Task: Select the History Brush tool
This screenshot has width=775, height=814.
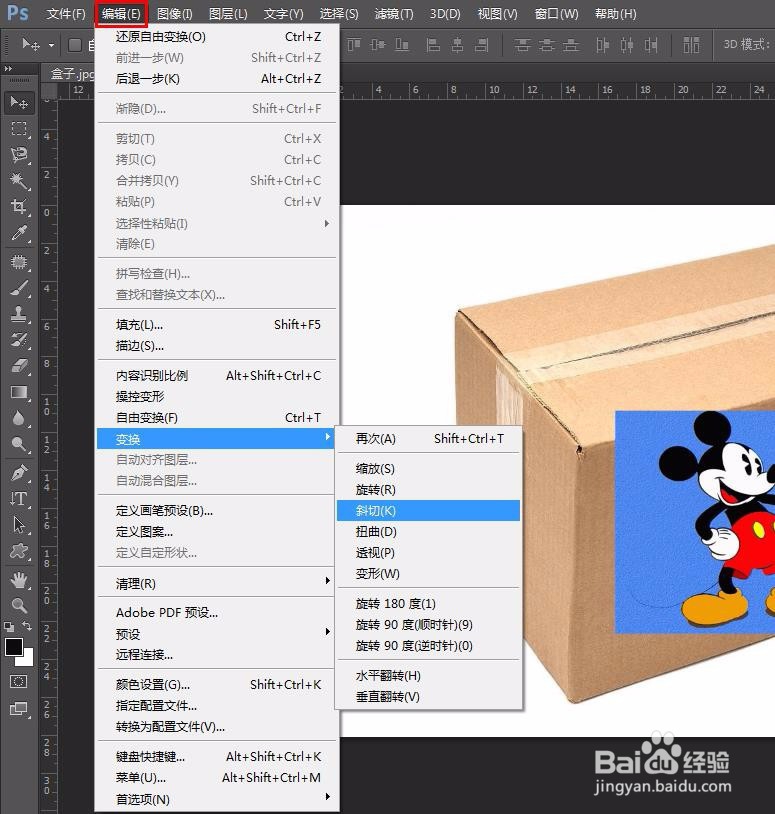Action: pos(19,340)
